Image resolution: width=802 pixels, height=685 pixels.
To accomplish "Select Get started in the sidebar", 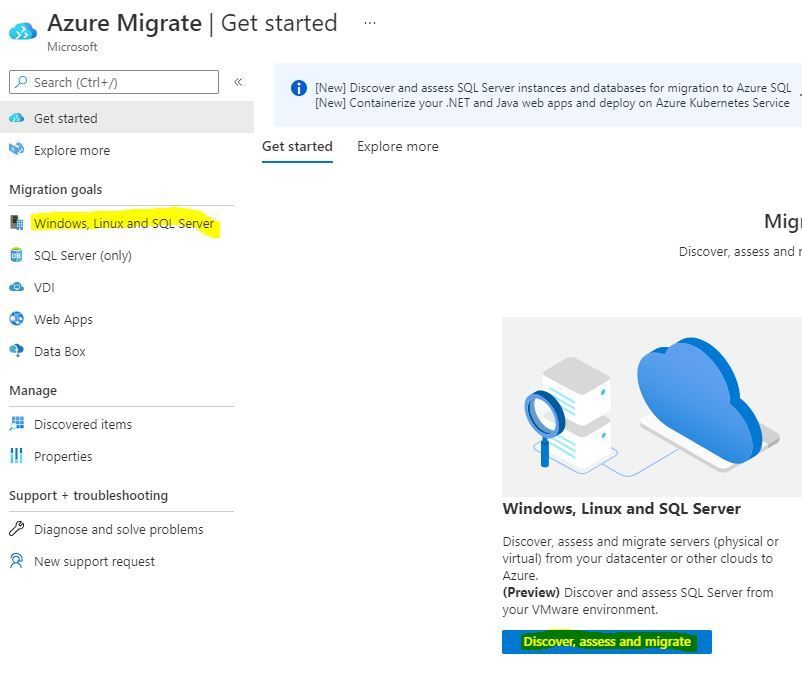I will (x=127, y=118).
